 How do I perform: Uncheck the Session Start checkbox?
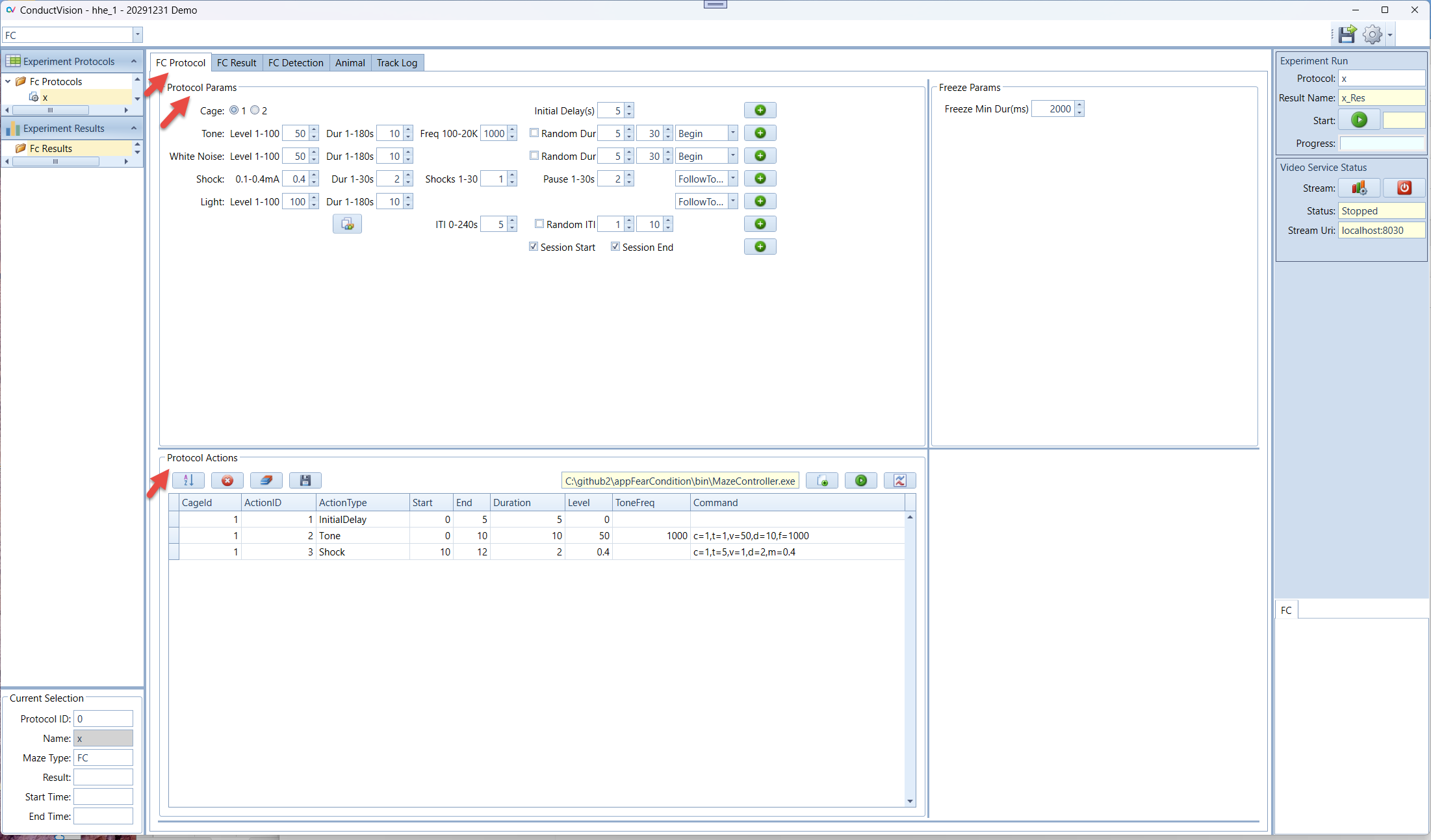coord(534,247)
